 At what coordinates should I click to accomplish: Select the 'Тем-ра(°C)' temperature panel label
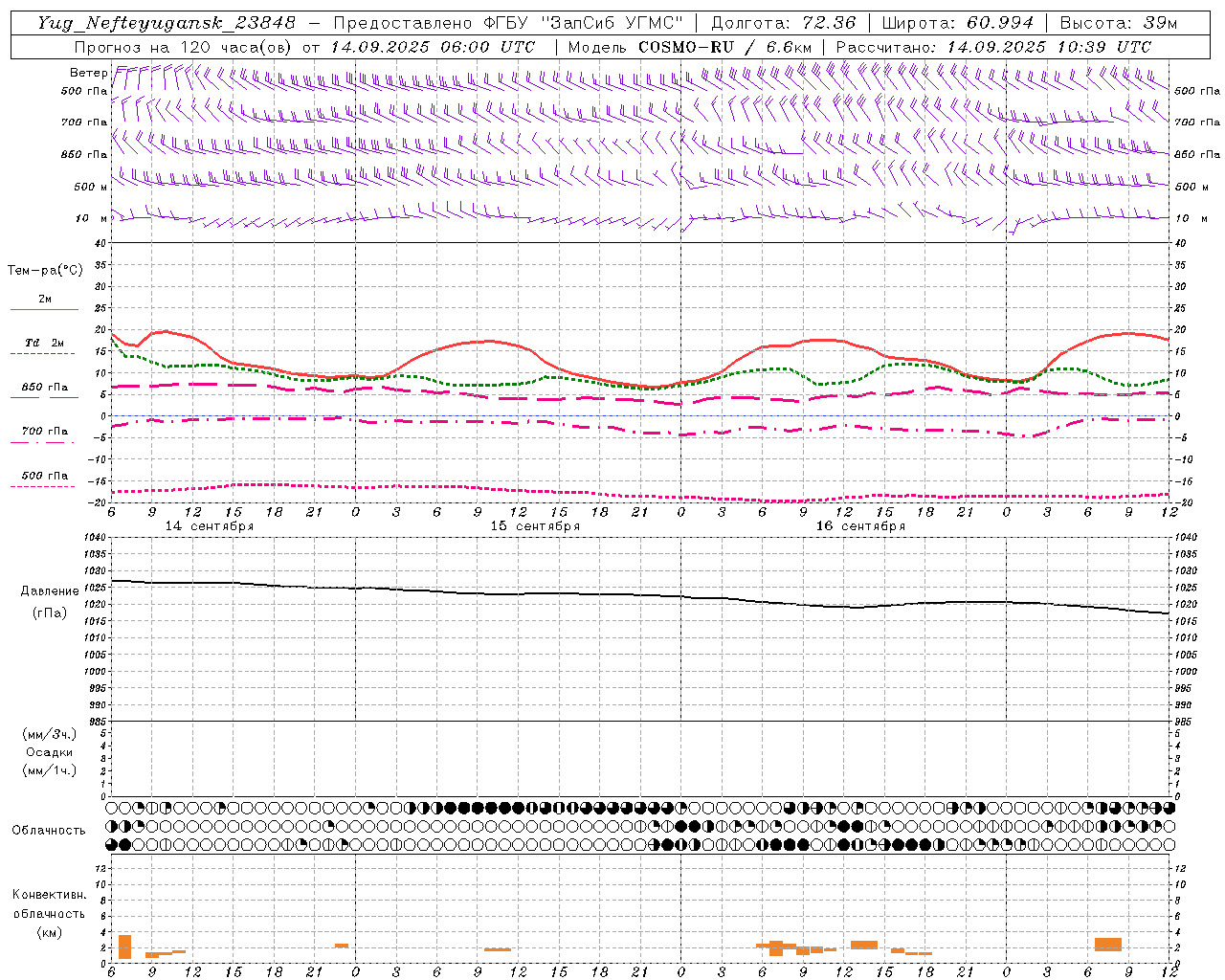click(45, 271)
